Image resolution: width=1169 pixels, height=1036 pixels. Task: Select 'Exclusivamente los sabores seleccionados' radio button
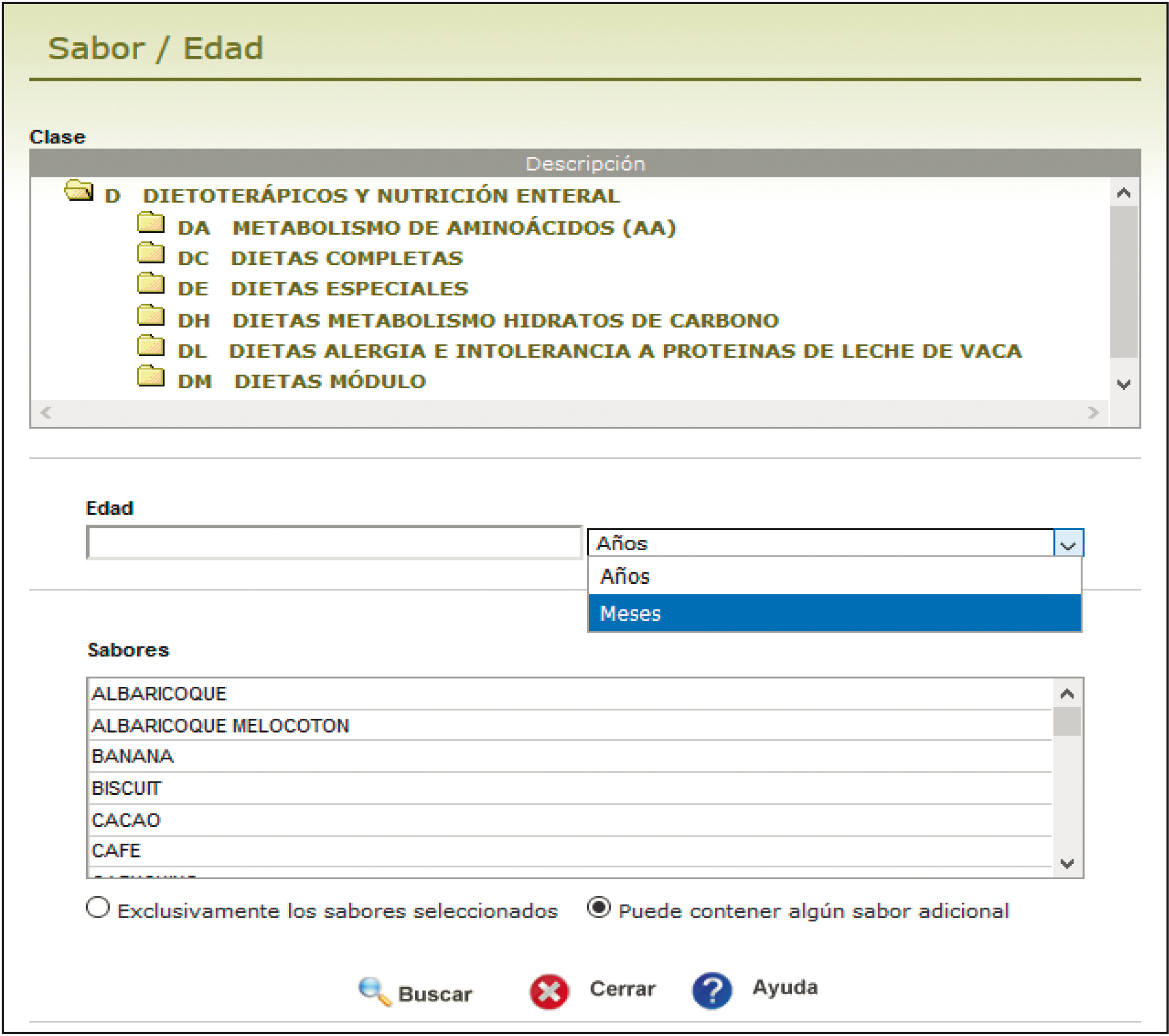coord(98,908)
